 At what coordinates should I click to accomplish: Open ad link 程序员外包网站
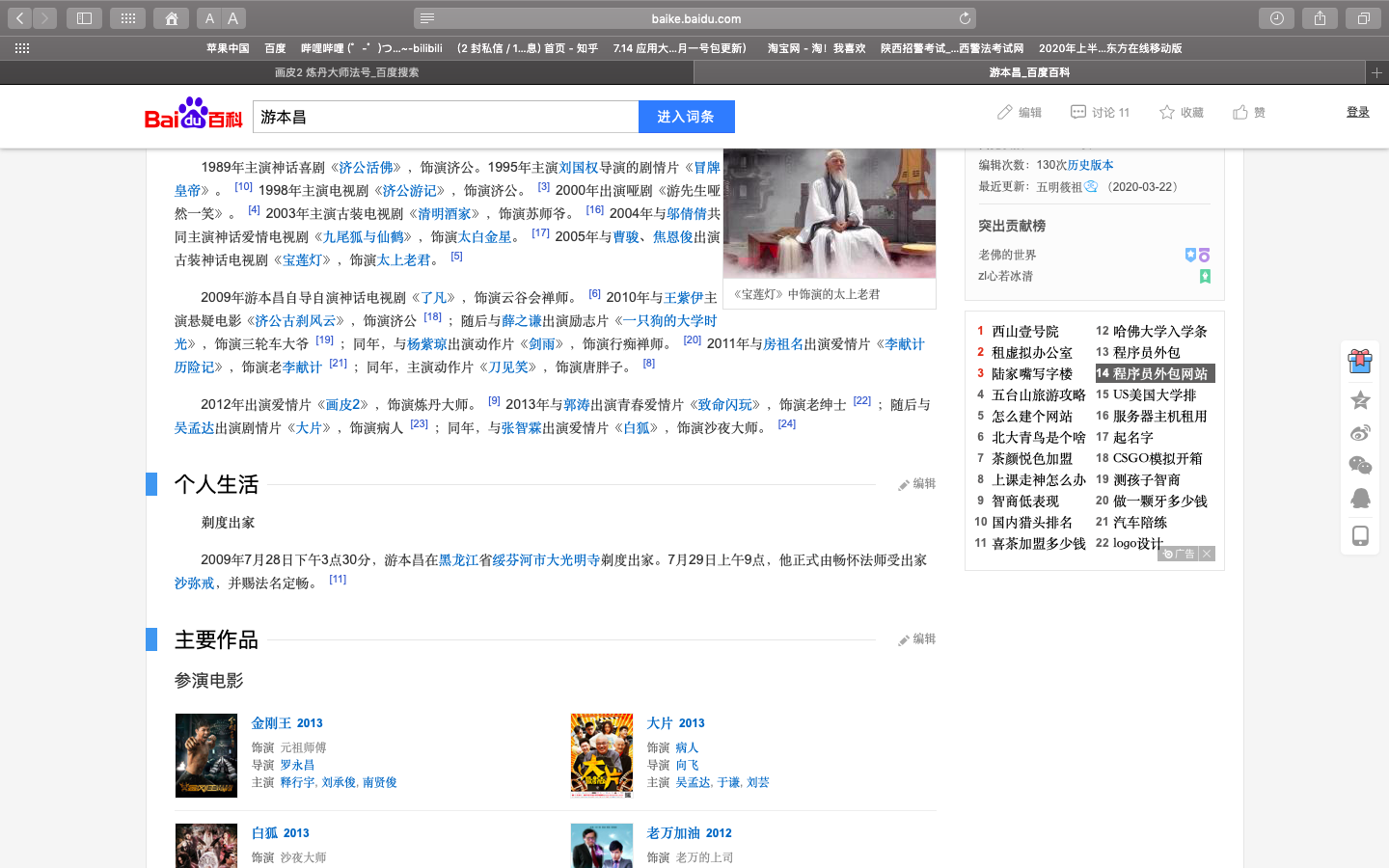point(1160,374)
